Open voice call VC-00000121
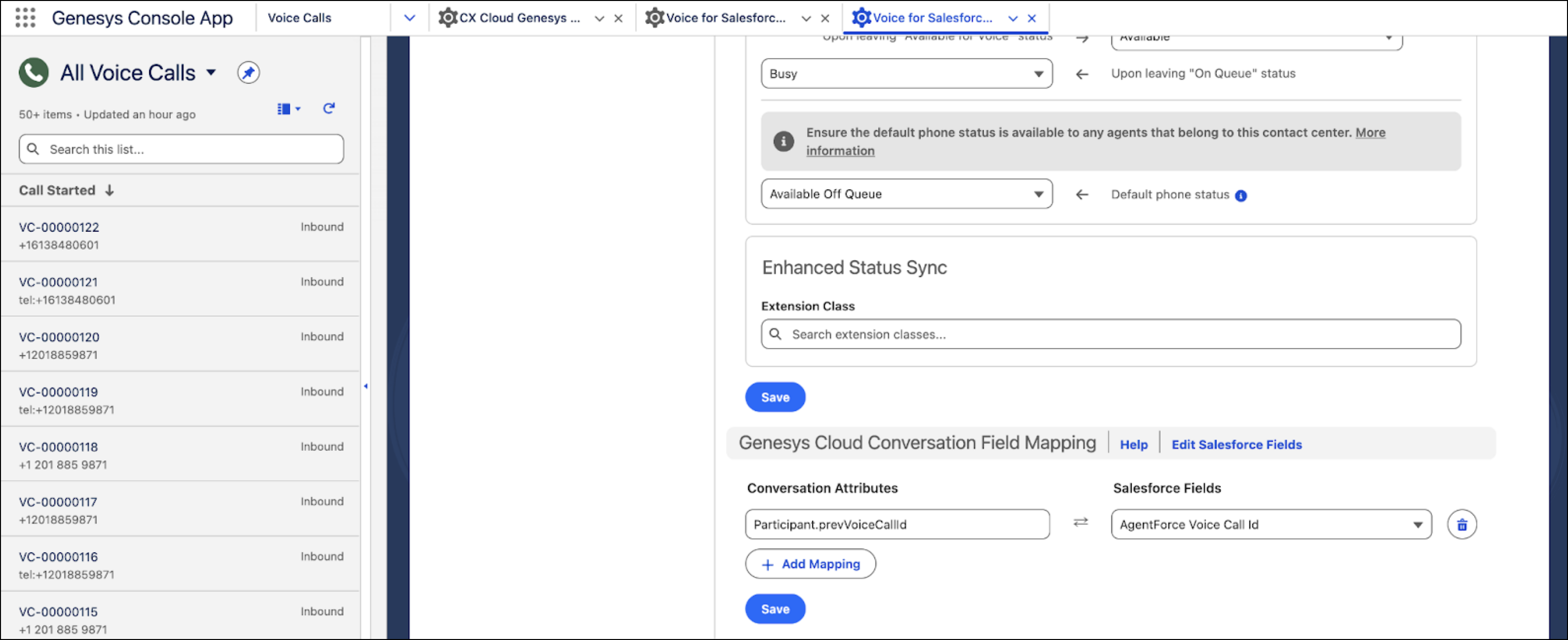 point(58,283)
